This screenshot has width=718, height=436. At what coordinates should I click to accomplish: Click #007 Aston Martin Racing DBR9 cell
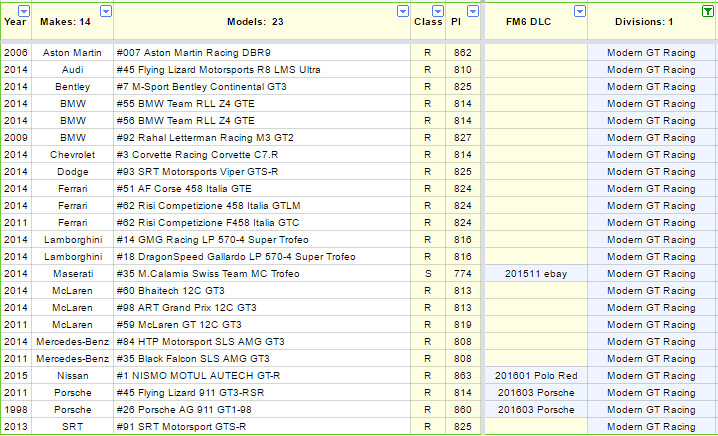tap(262, 53)
